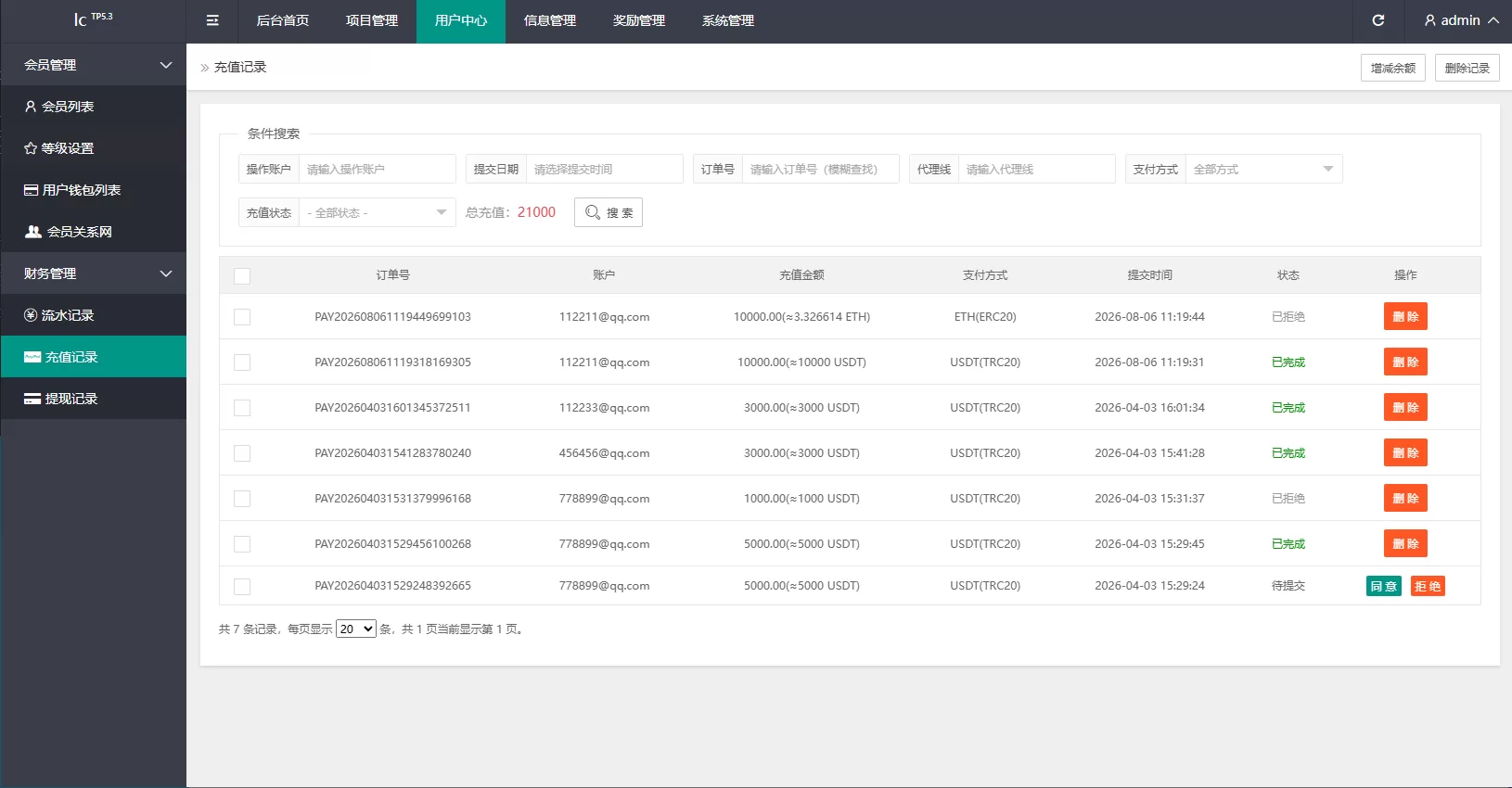Click the 充值记录 sidebar icon
Image resolution: width=1512 pixels, height=788 pixels.
pyautogui.click(x=32, y=357)
